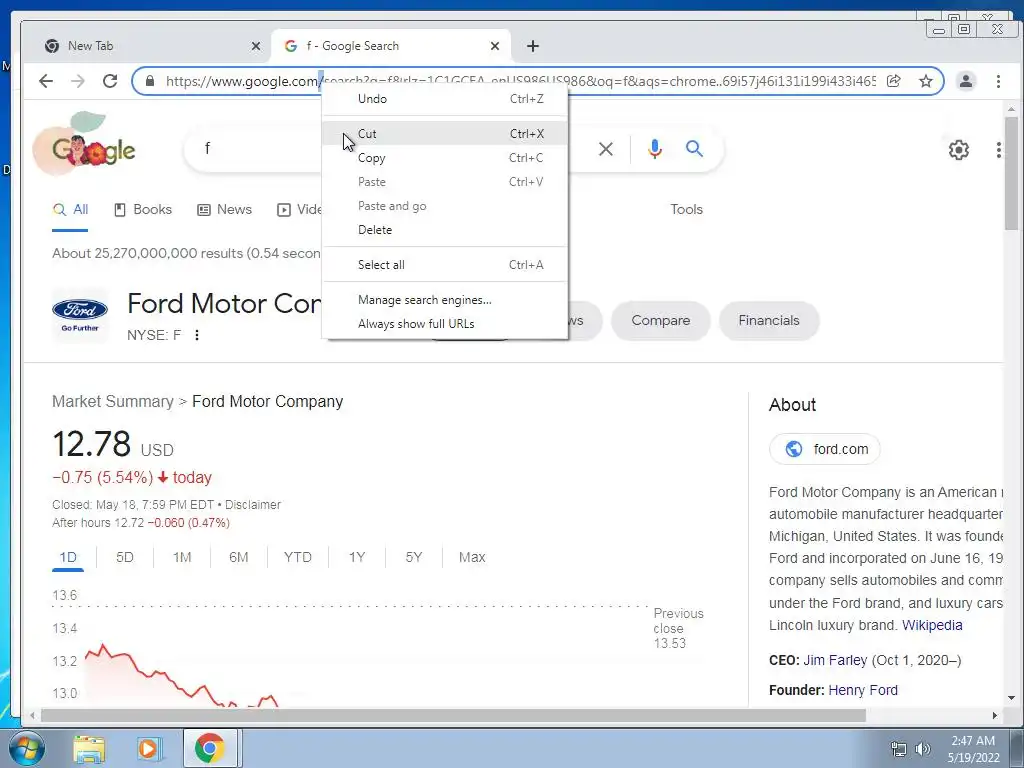1024x768 pixels.
Task: Open the Tools search options
Action: tap(686, 210)
